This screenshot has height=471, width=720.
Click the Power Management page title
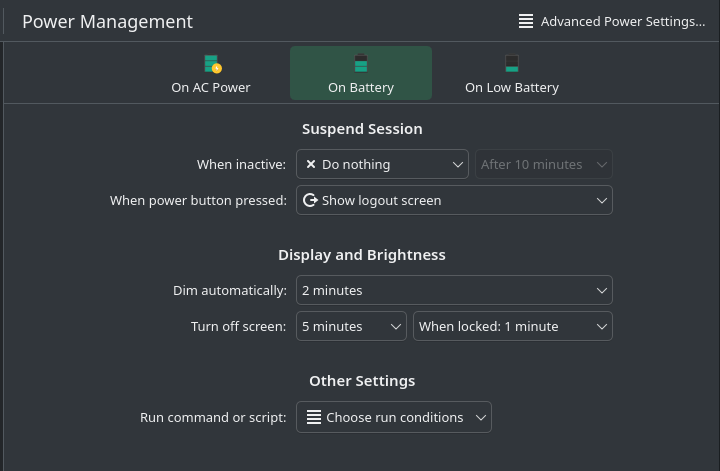click(x=107, y=21)
